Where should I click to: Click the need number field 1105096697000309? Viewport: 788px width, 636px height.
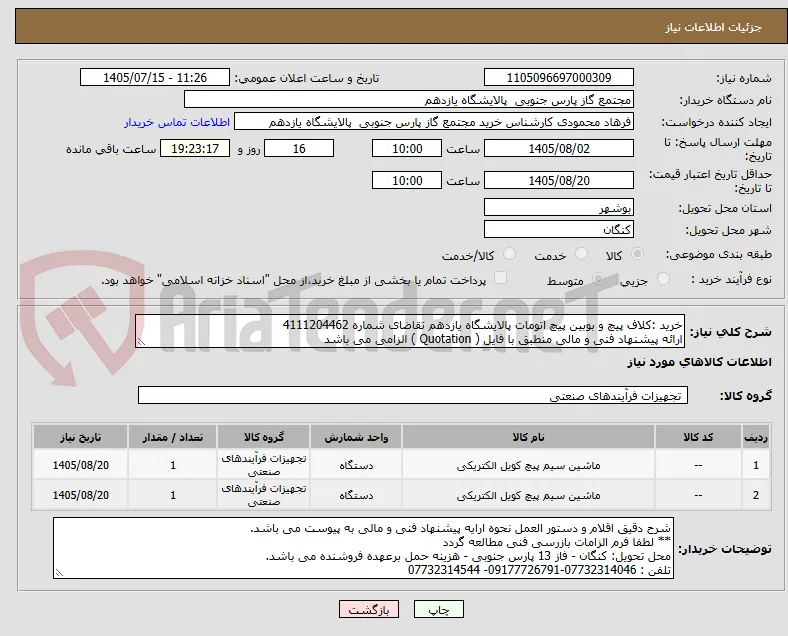coord(559,77)
